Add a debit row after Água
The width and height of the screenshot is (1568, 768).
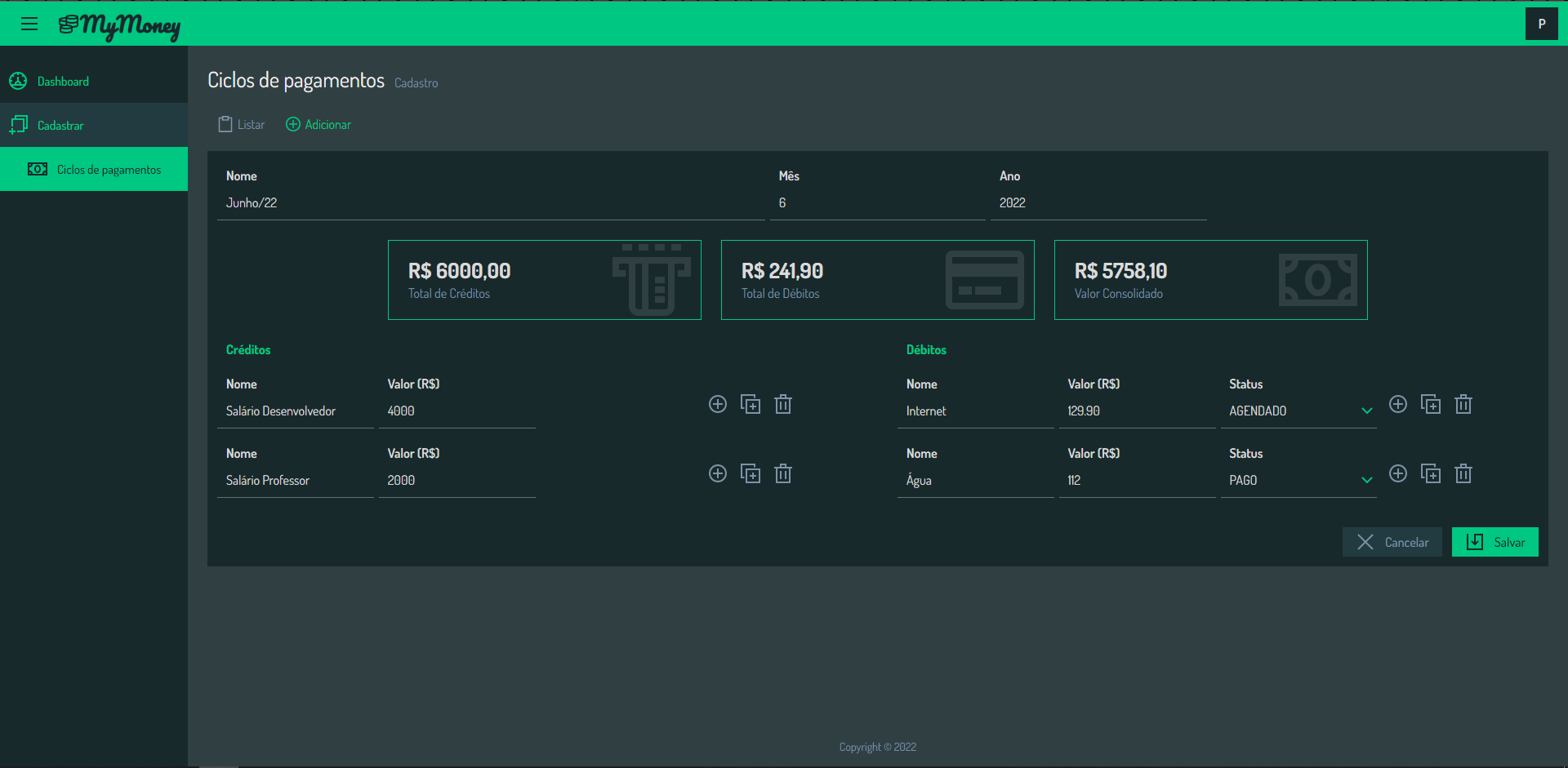1398,473
